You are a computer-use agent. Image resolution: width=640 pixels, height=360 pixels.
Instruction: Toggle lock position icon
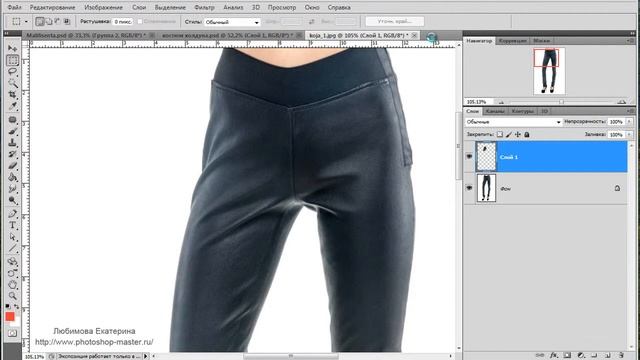[518, 134]
